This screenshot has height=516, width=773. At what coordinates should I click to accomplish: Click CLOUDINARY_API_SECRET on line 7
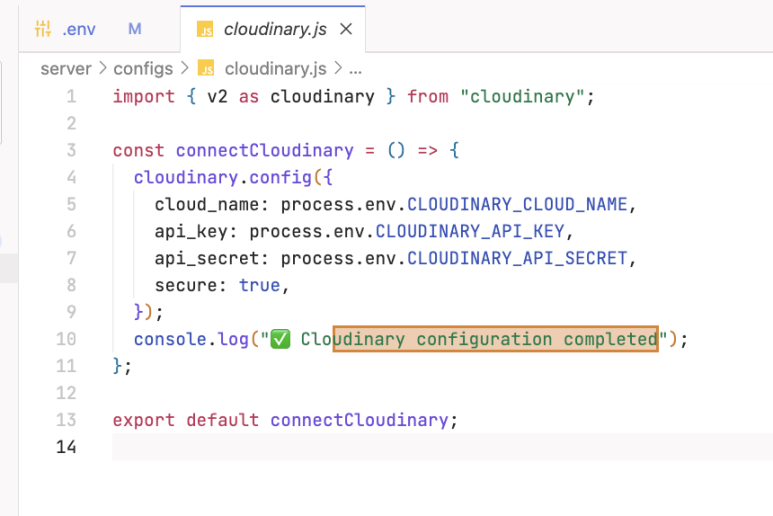(517, 258)
